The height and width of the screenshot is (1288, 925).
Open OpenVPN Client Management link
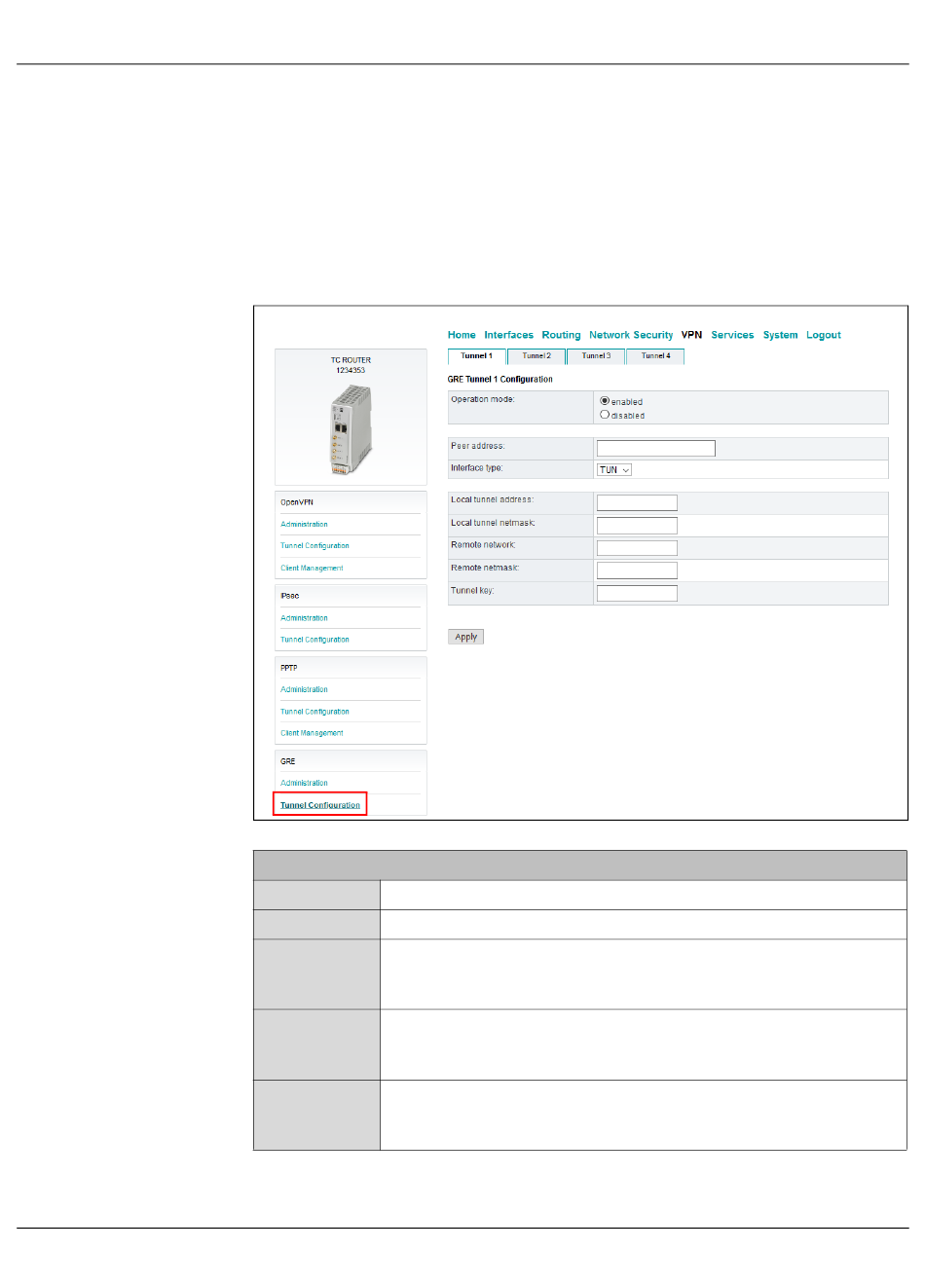[x=312, y=569]
